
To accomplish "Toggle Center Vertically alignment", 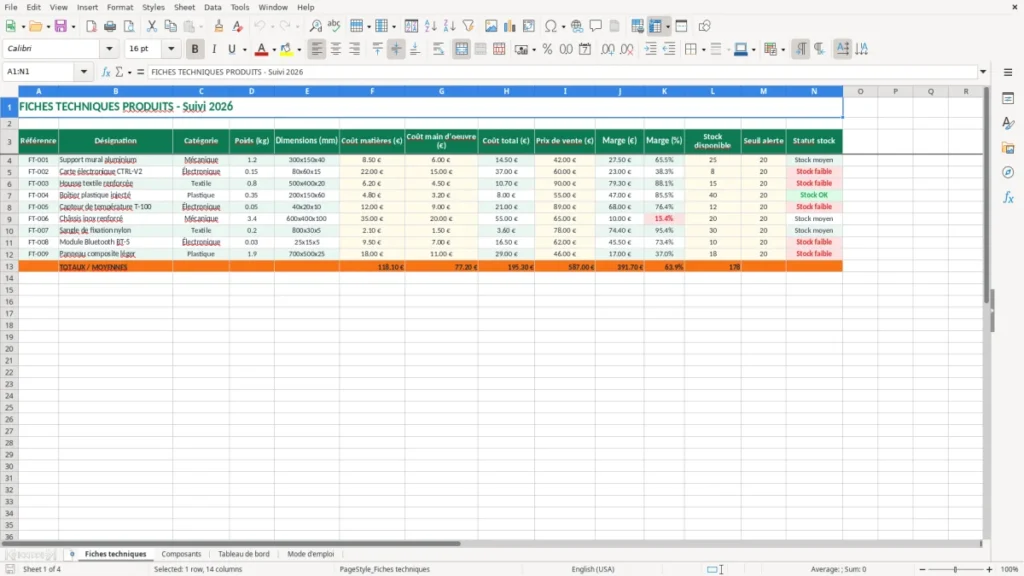I will pyautogui.click(x=396, y=49).
